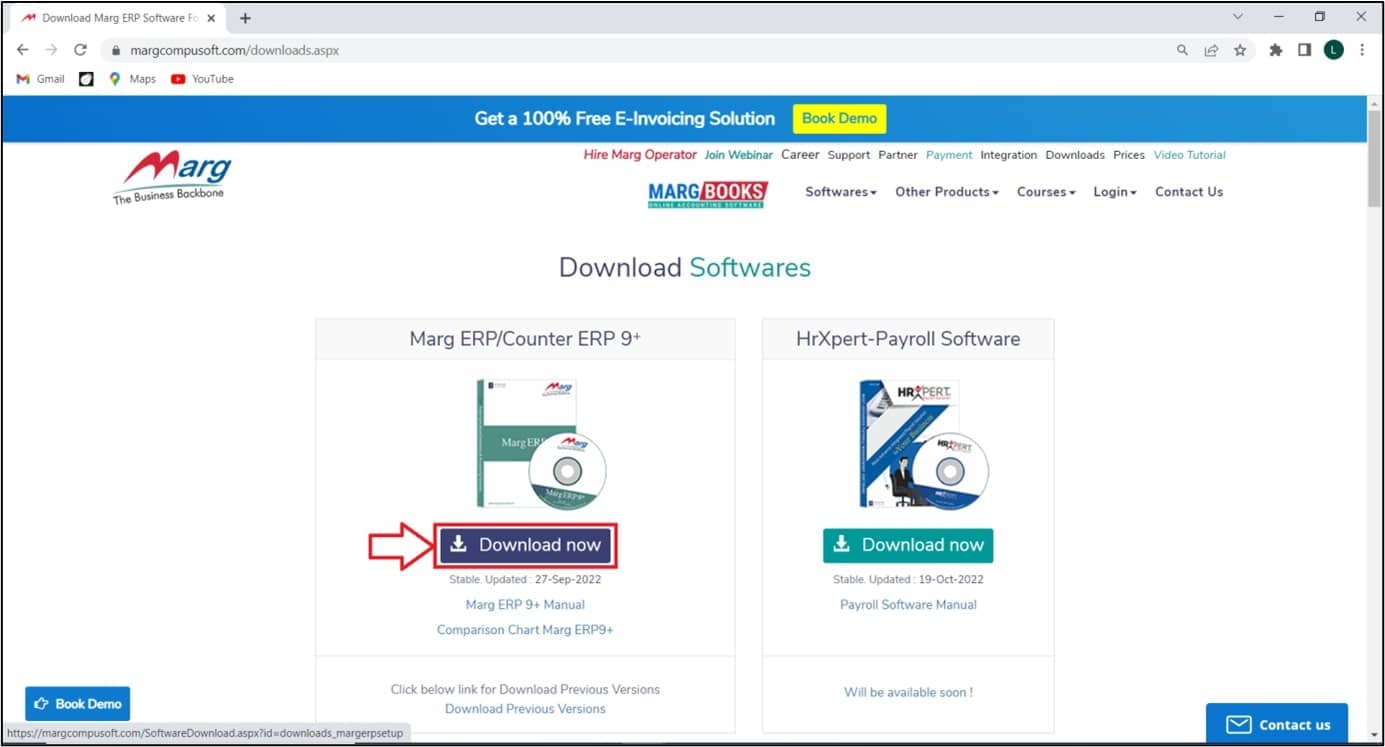The height and width of the screenshot is (747, 1385).
Task: Expand the Login dropdown
Action: tap(1114, 191)
